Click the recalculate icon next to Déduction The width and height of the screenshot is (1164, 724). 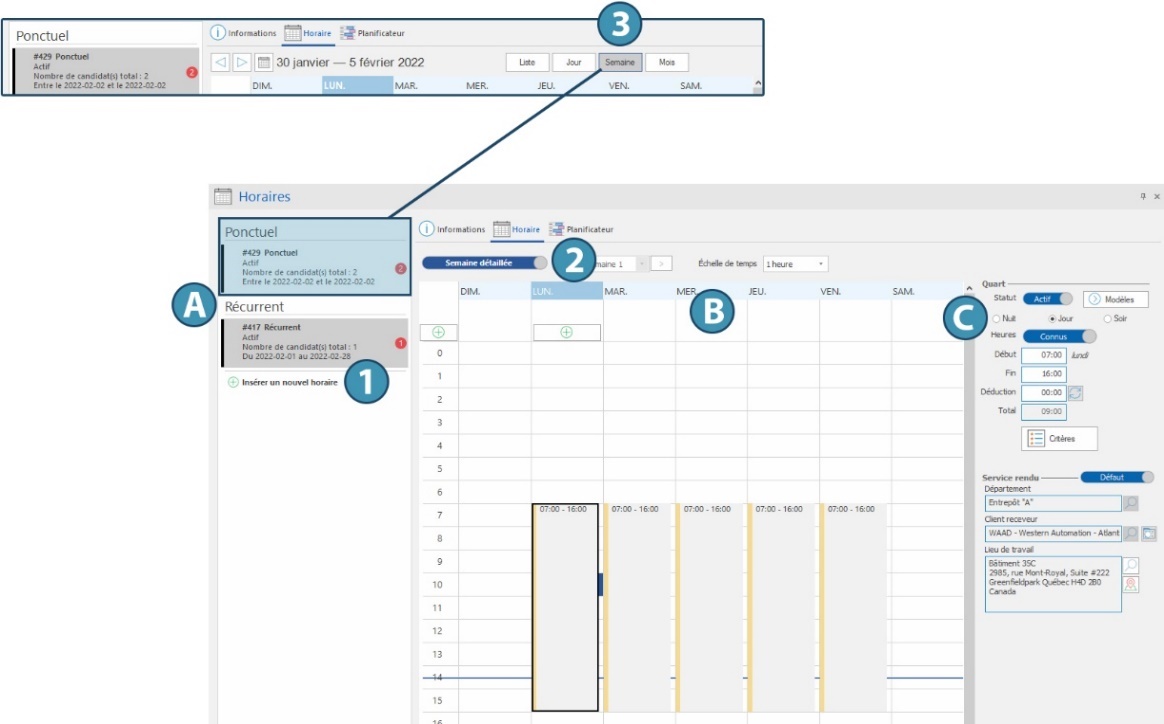[1076, 393]
